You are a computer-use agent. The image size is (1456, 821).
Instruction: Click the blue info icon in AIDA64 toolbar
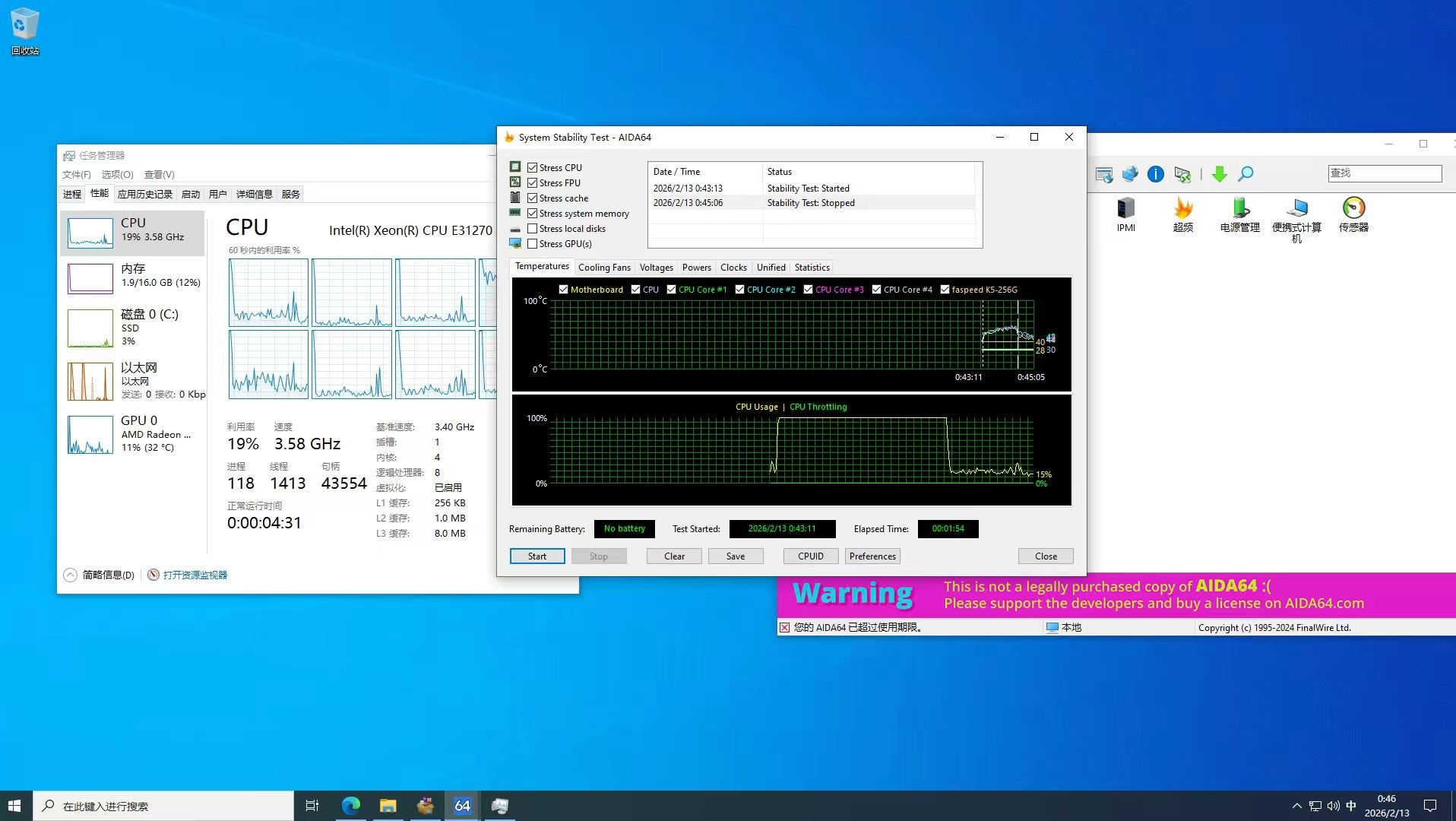[1155, 174]
